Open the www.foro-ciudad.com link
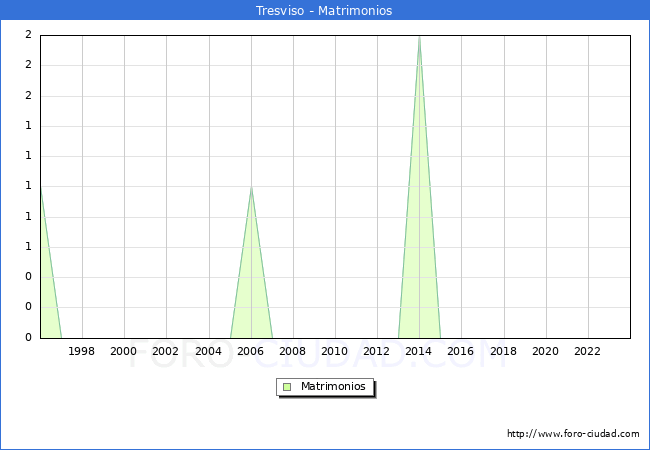650x450 pixels. [573, 434]
